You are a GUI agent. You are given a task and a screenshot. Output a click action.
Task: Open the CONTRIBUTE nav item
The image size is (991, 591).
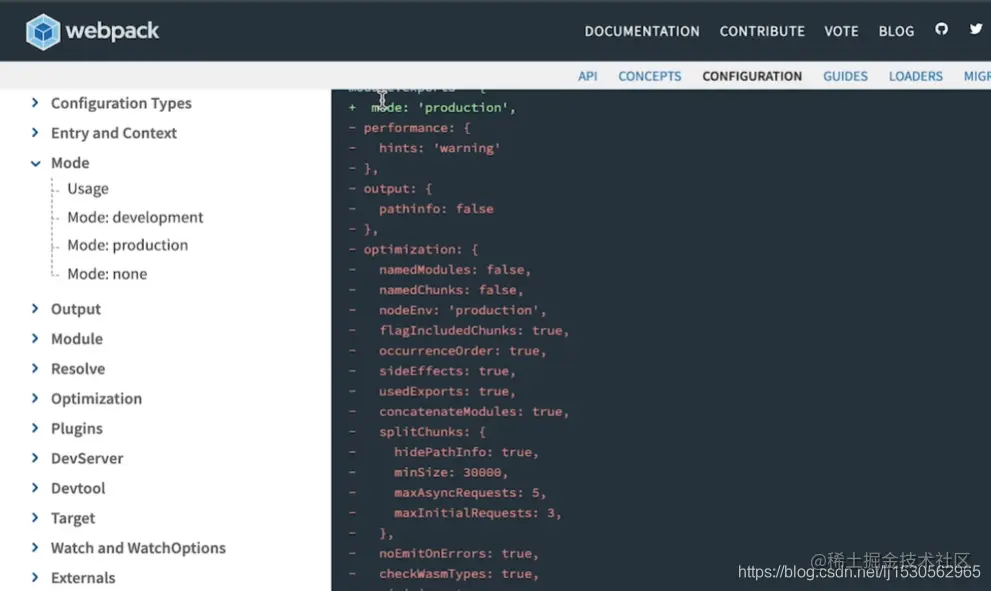(762, 31)
